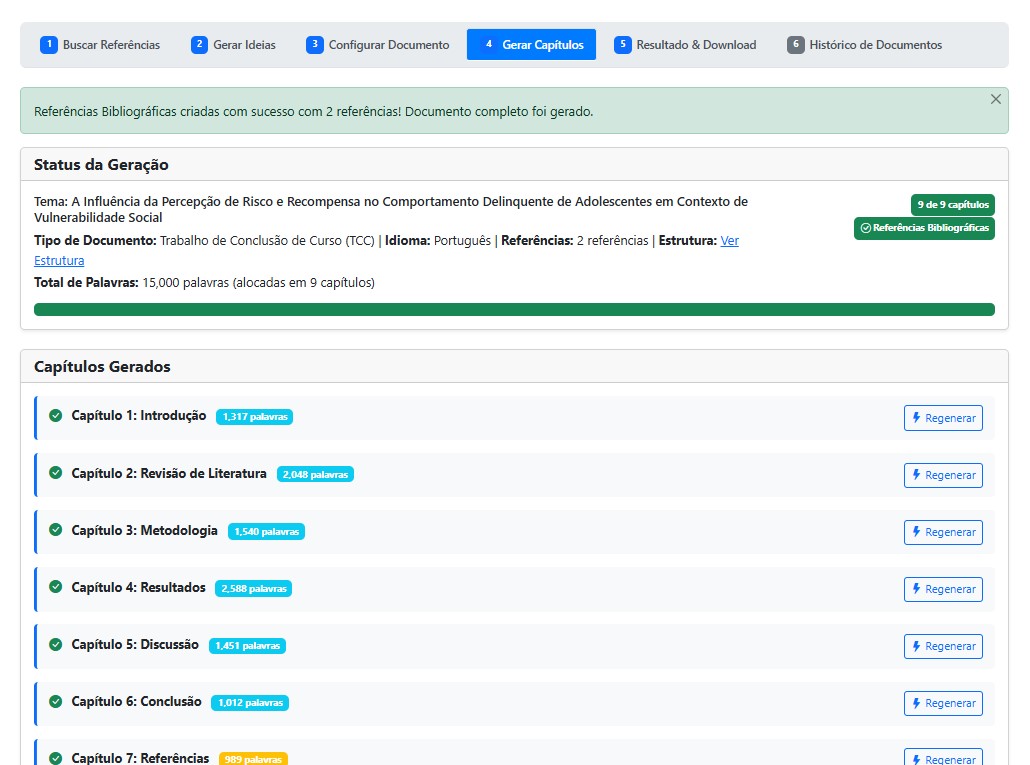The height and width of the screenshot is (765, 1030).
Task: Click the 1,317 palavras badge
Action: [254, 417]
